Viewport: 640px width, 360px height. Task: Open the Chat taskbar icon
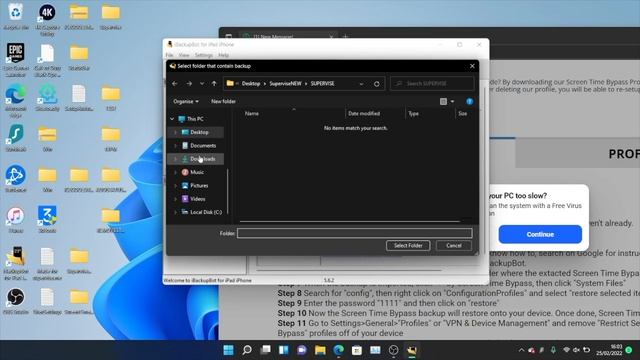click(x=302, y=350)
